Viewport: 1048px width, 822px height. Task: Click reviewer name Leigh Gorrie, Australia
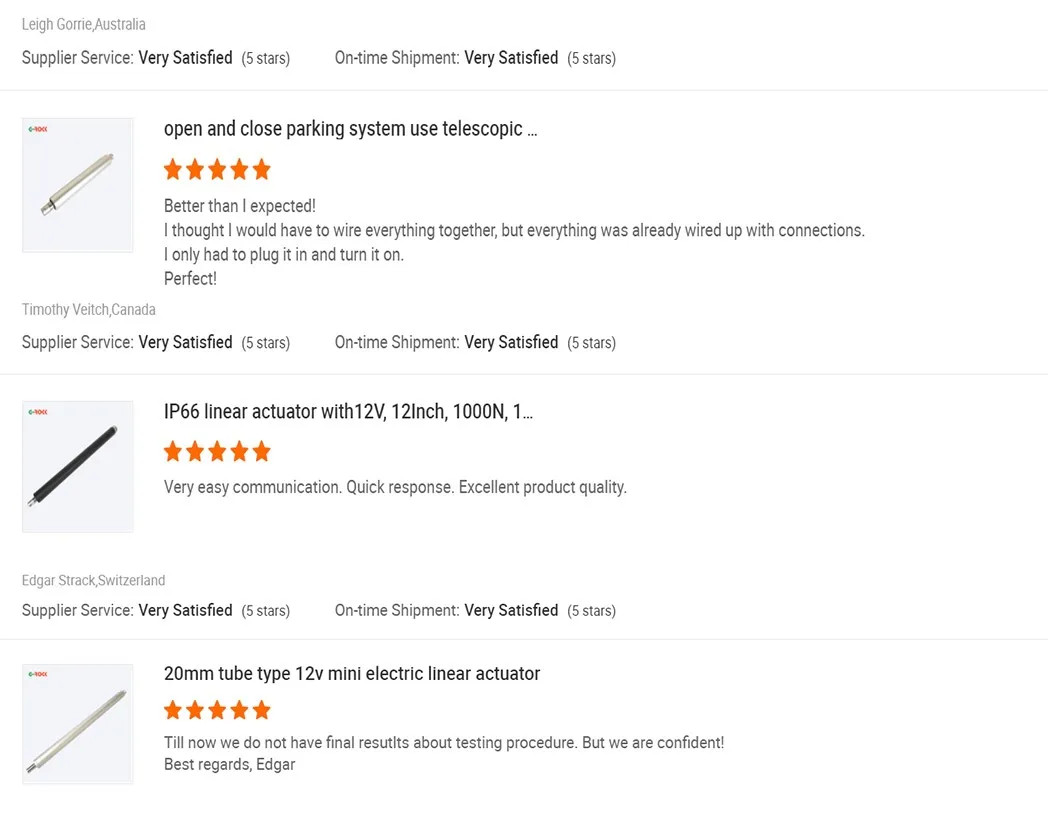[x=84, y=24]
